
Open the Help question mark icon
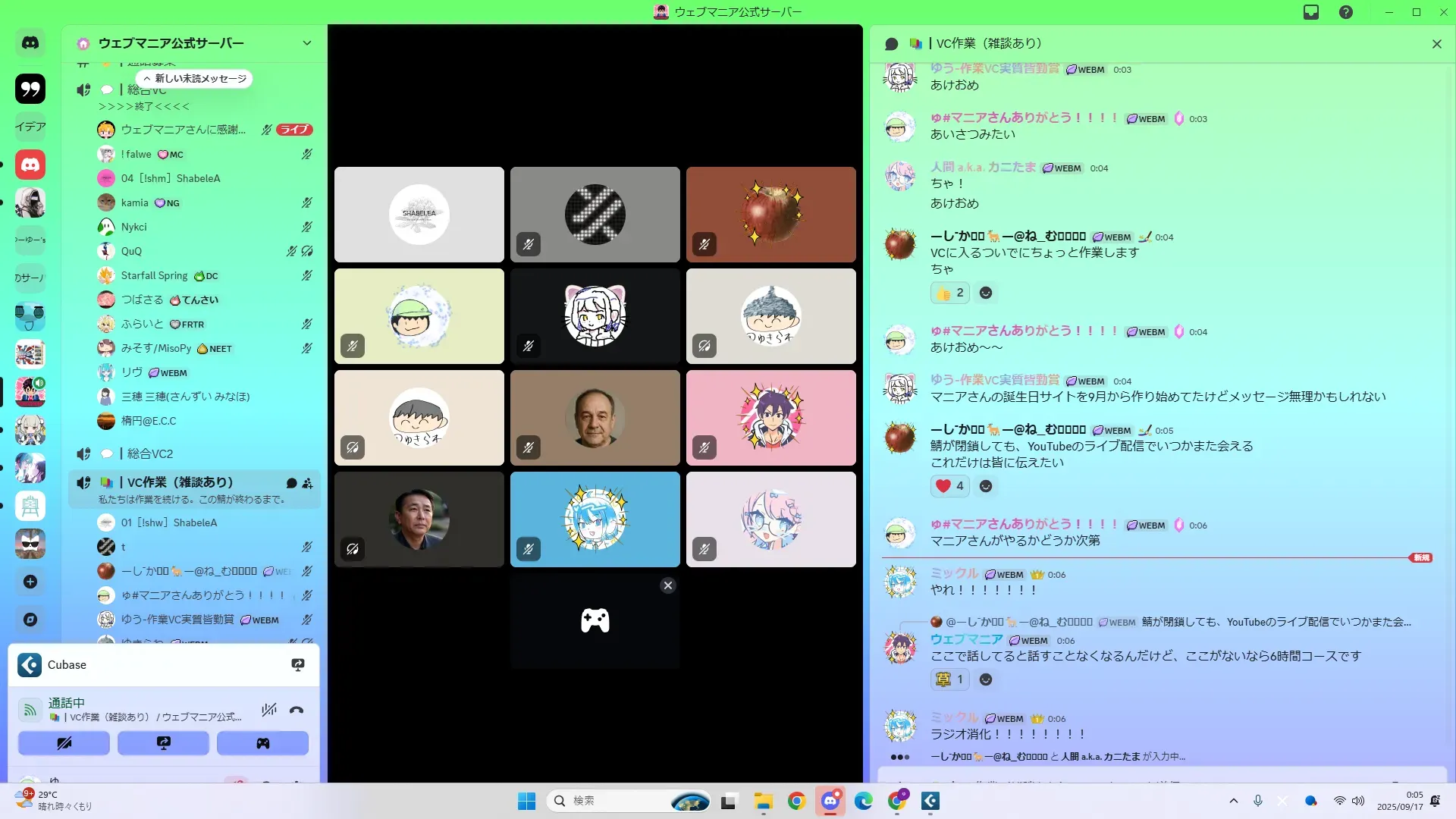[x=1345, y=12]
